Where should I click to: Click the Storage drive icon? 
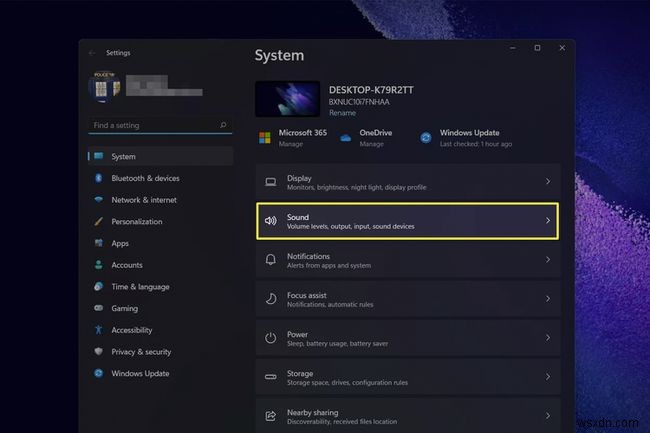[x=271, y=377]
